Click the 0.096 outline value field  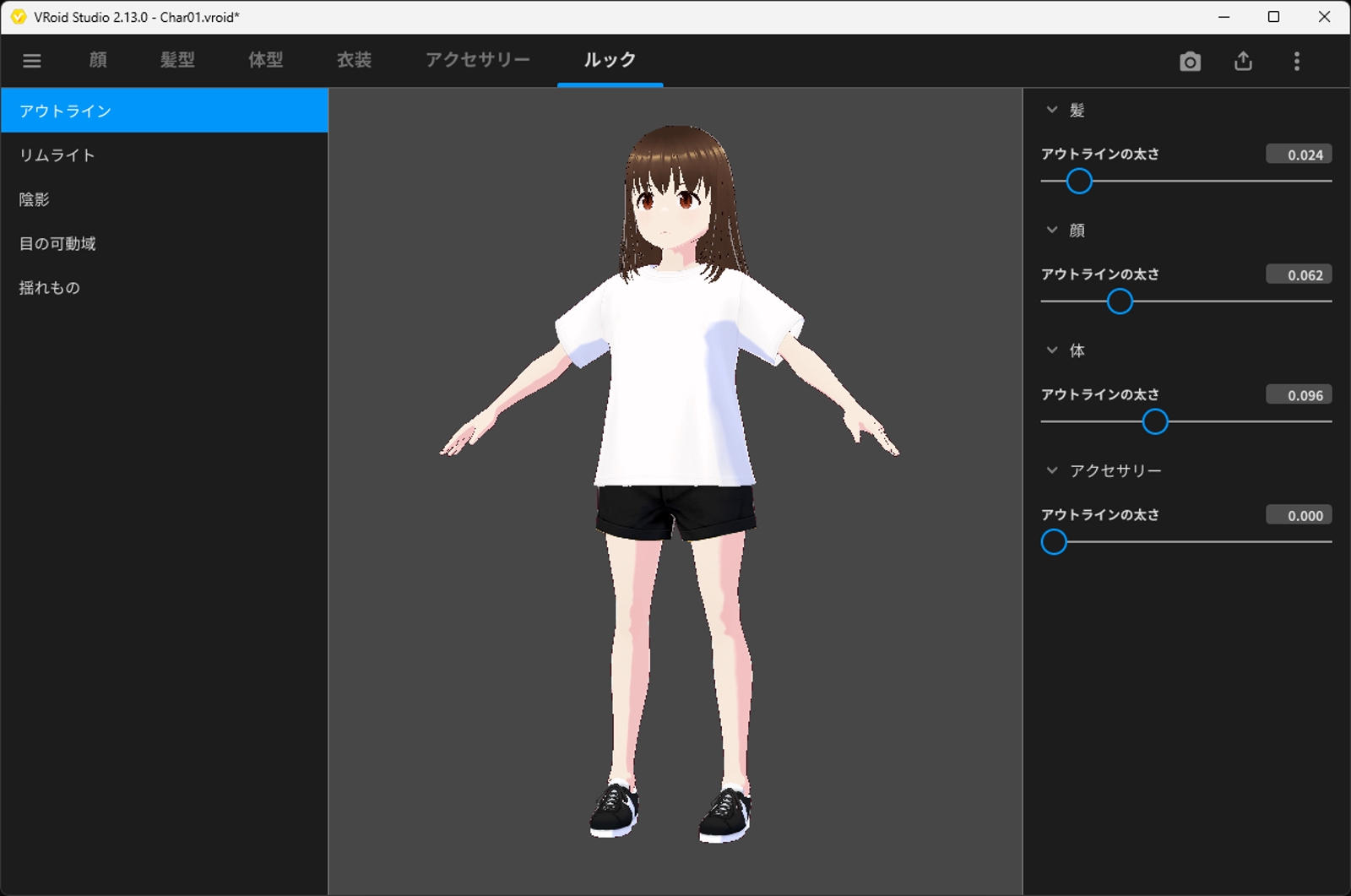(x=1299, y=394)
